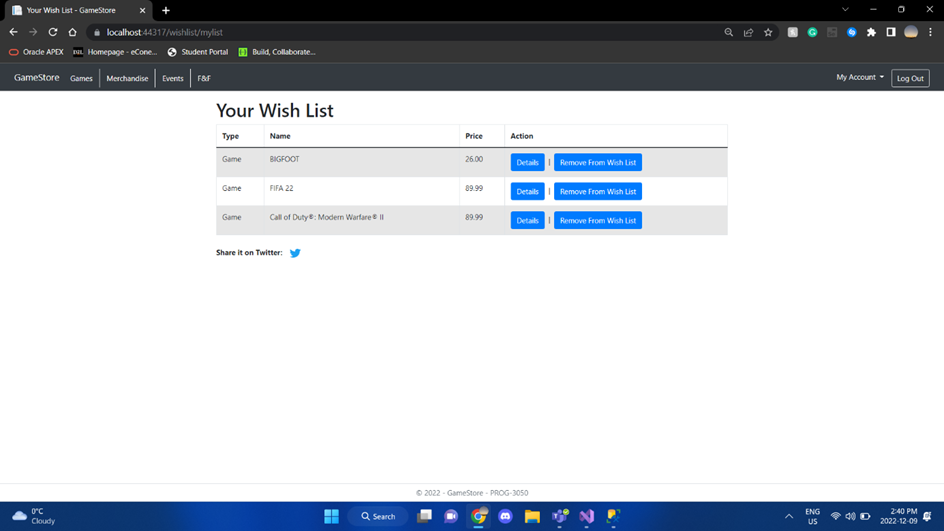Open the weather widget showing Cloudy
The width and height of the screenshot is (944, 531).
click(34, 517)
